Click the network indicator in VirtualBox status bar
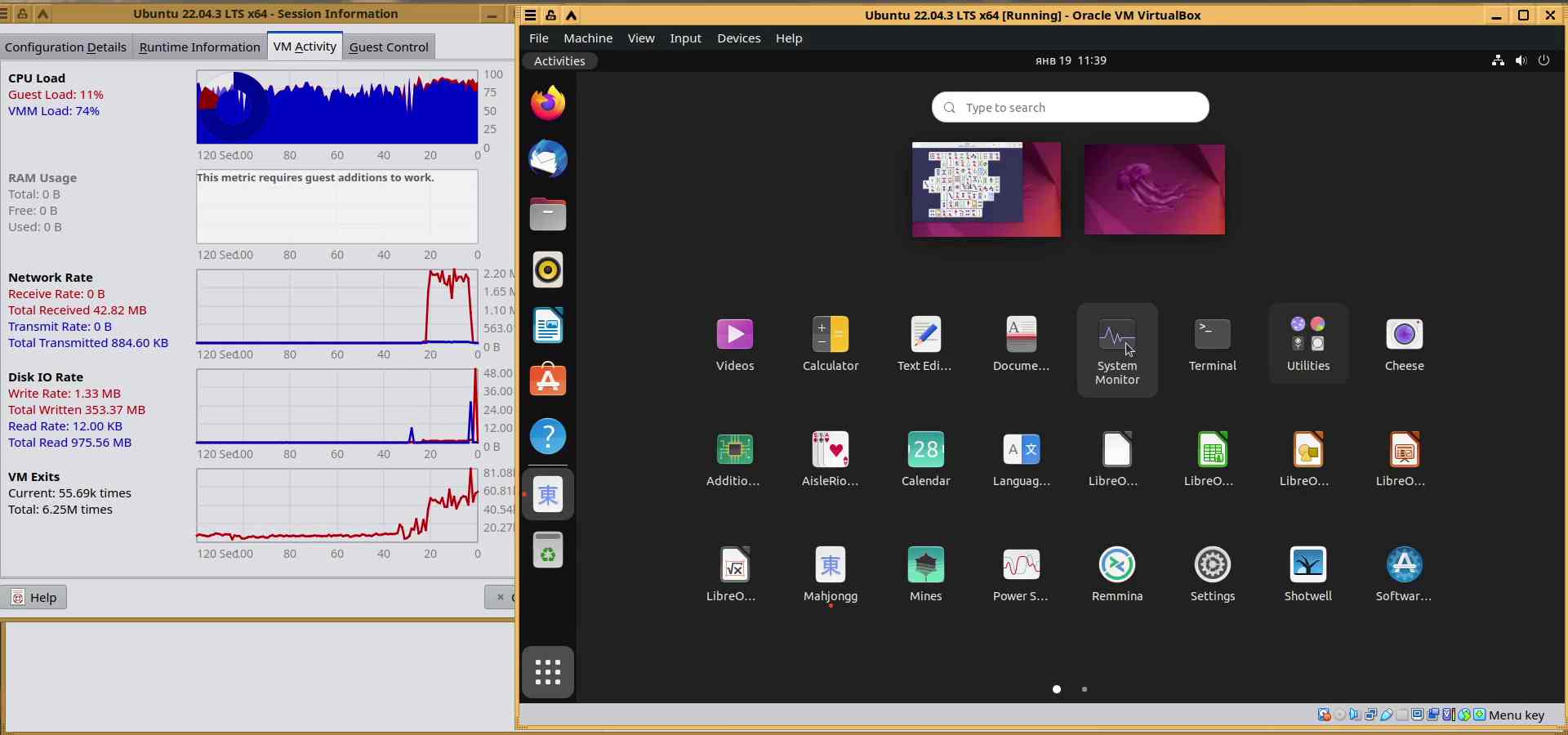 click(x=1370, y=715)
